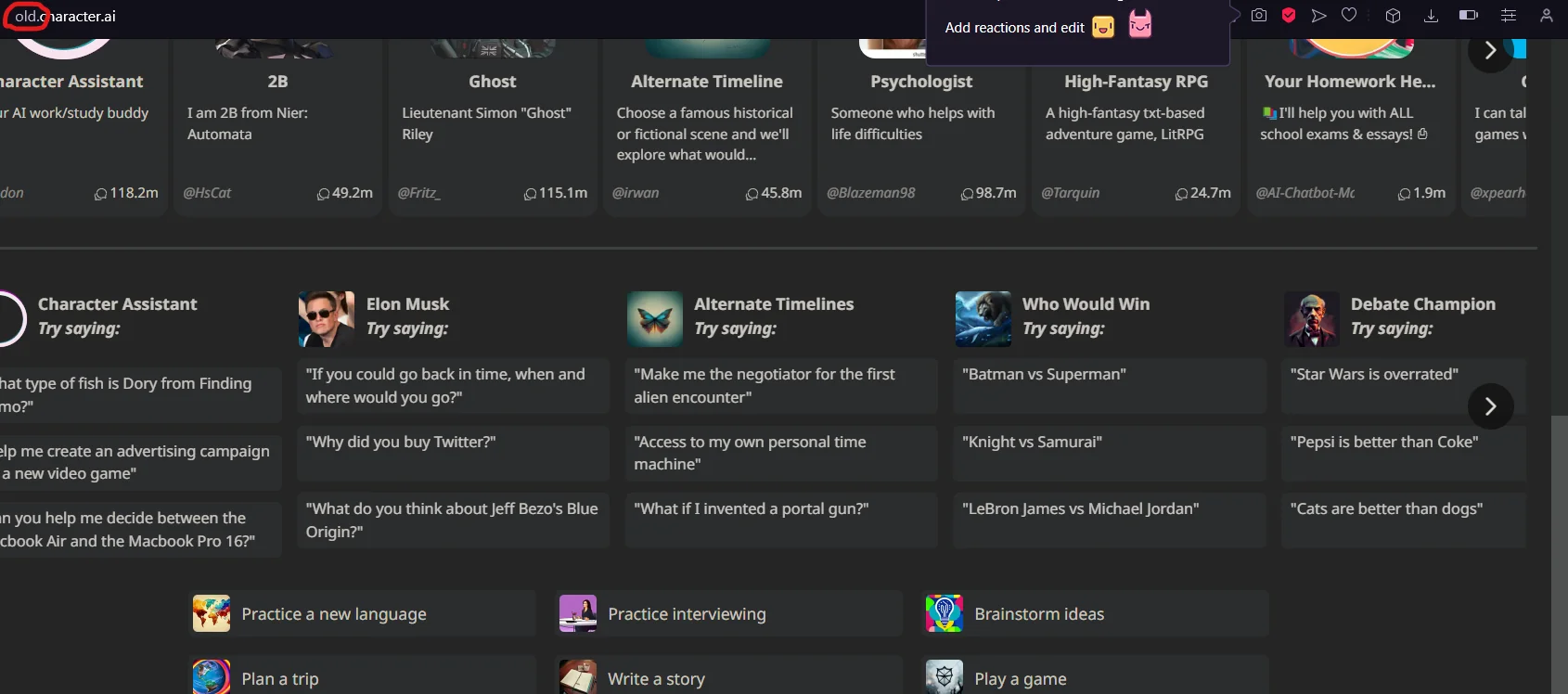Click the pink devil reaction emoji
Screen dimensions: 1568x694
point(1140,25)
